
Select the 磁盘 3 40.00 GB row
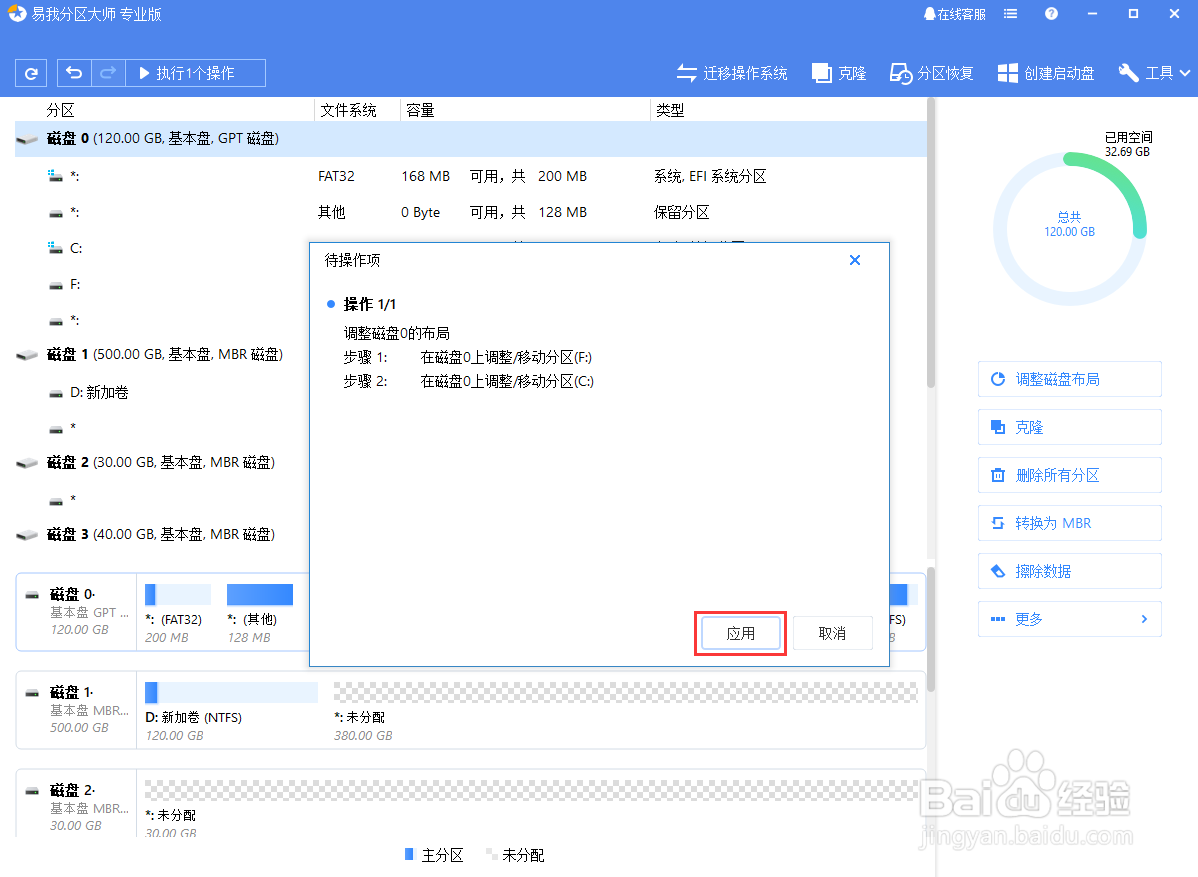(x=162, y=534)
